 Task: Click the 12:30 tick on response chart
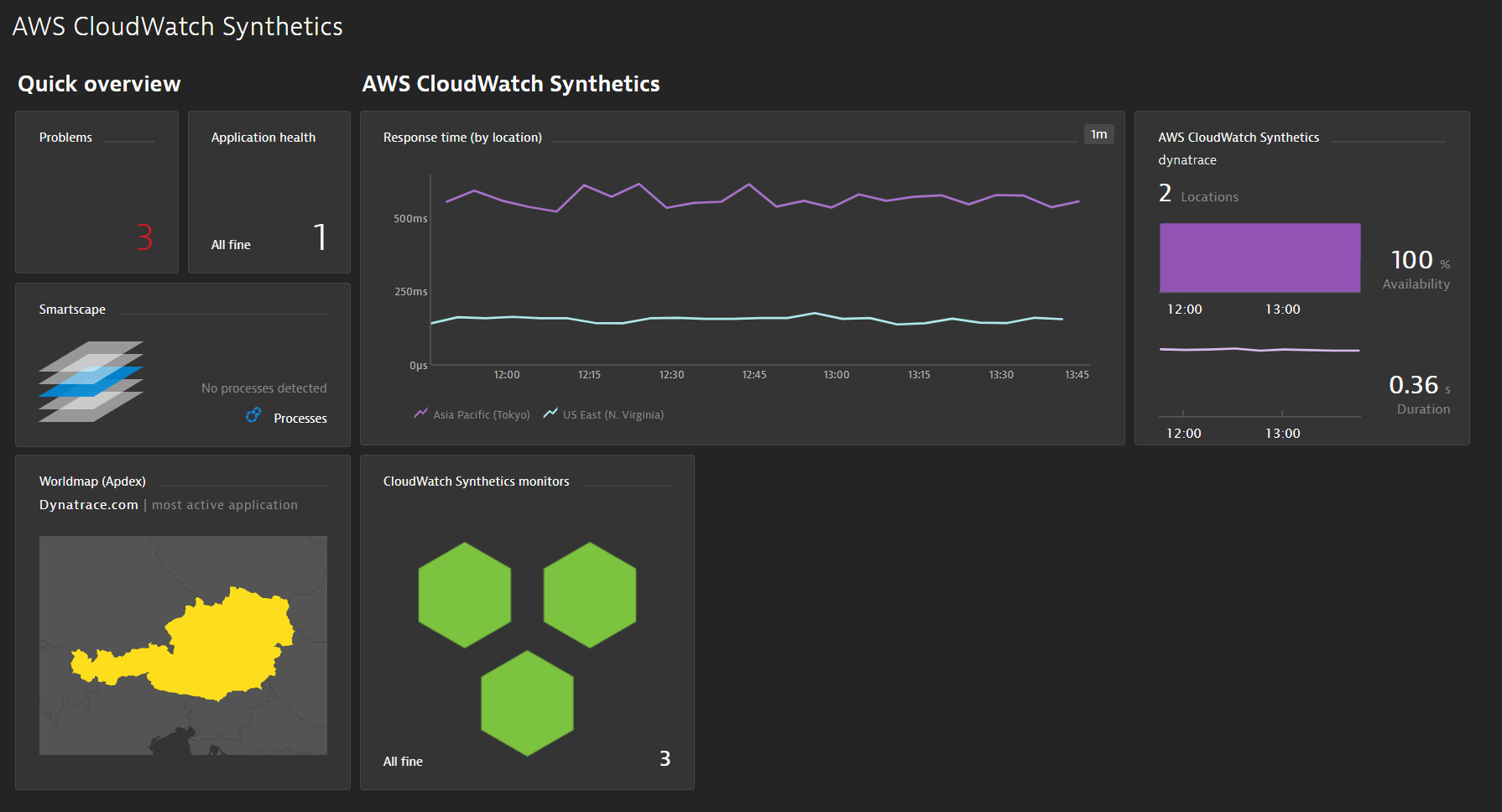(x=671, y=375)
